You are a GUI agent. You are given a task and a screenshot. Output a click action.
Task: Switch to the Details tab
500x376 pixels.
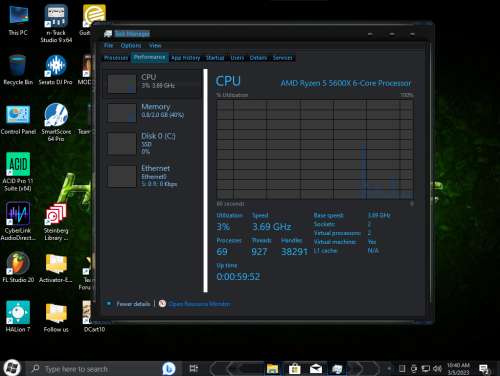(x=258, y=58)
